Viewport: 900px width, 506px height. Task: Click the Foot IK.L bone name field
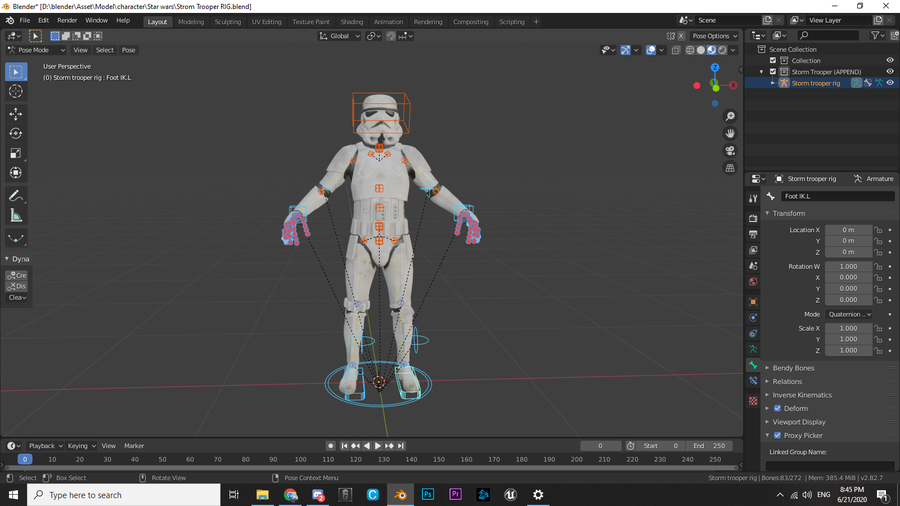(x=837, y=196)
